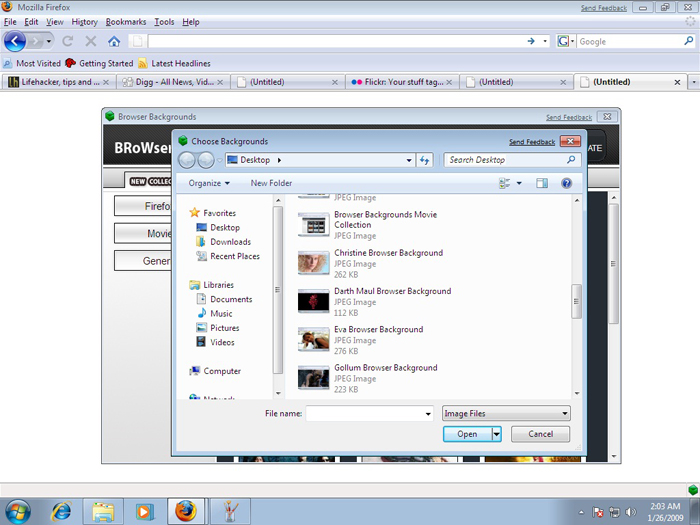The image size is (700, 525).
Task: Open Videos library in the navigation pane
Action: 215,342
